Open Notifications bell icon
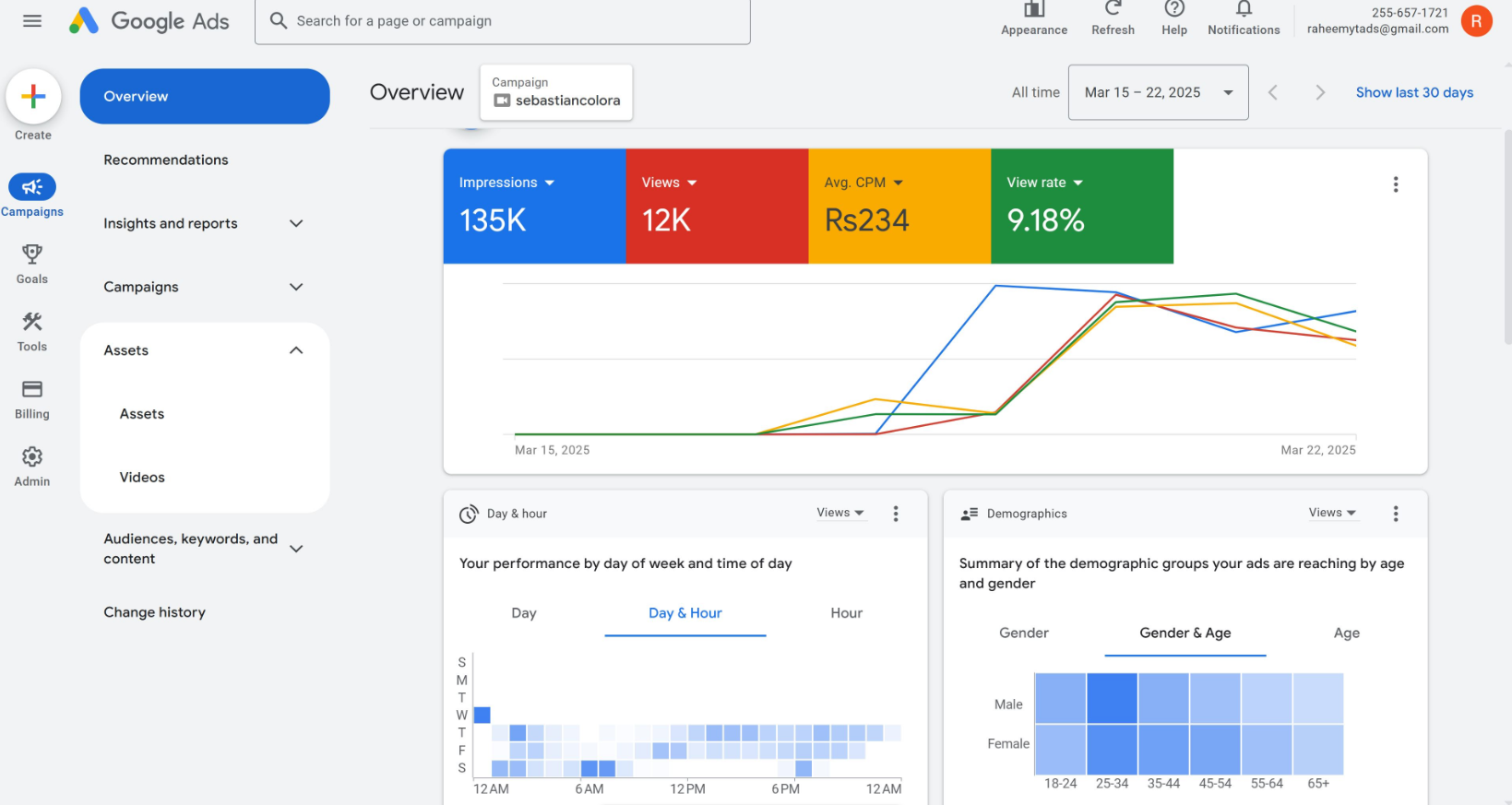 tap(1244, 9)
